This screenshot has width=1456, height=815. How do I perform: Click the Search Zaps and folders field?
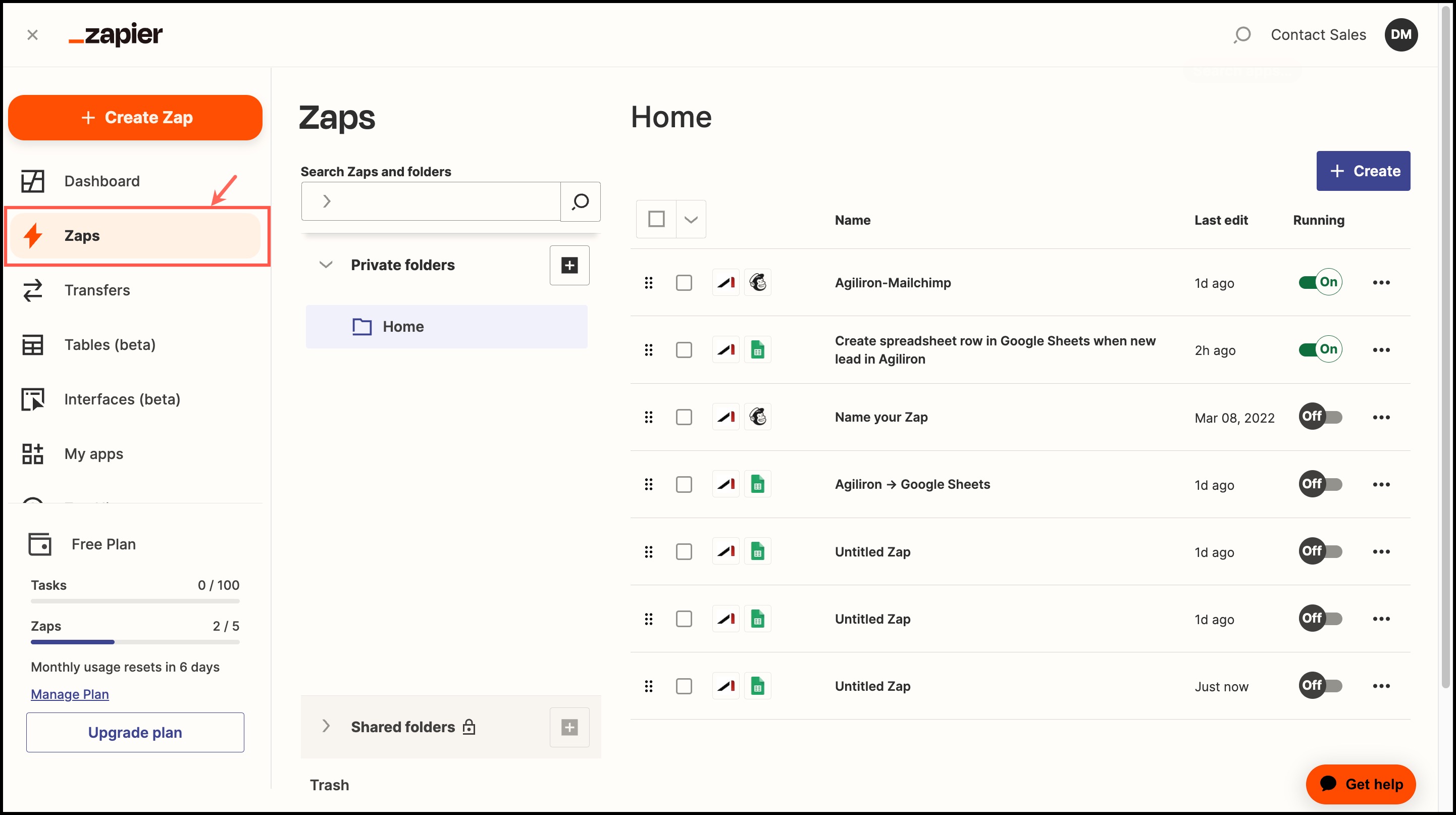pos(441,201)
